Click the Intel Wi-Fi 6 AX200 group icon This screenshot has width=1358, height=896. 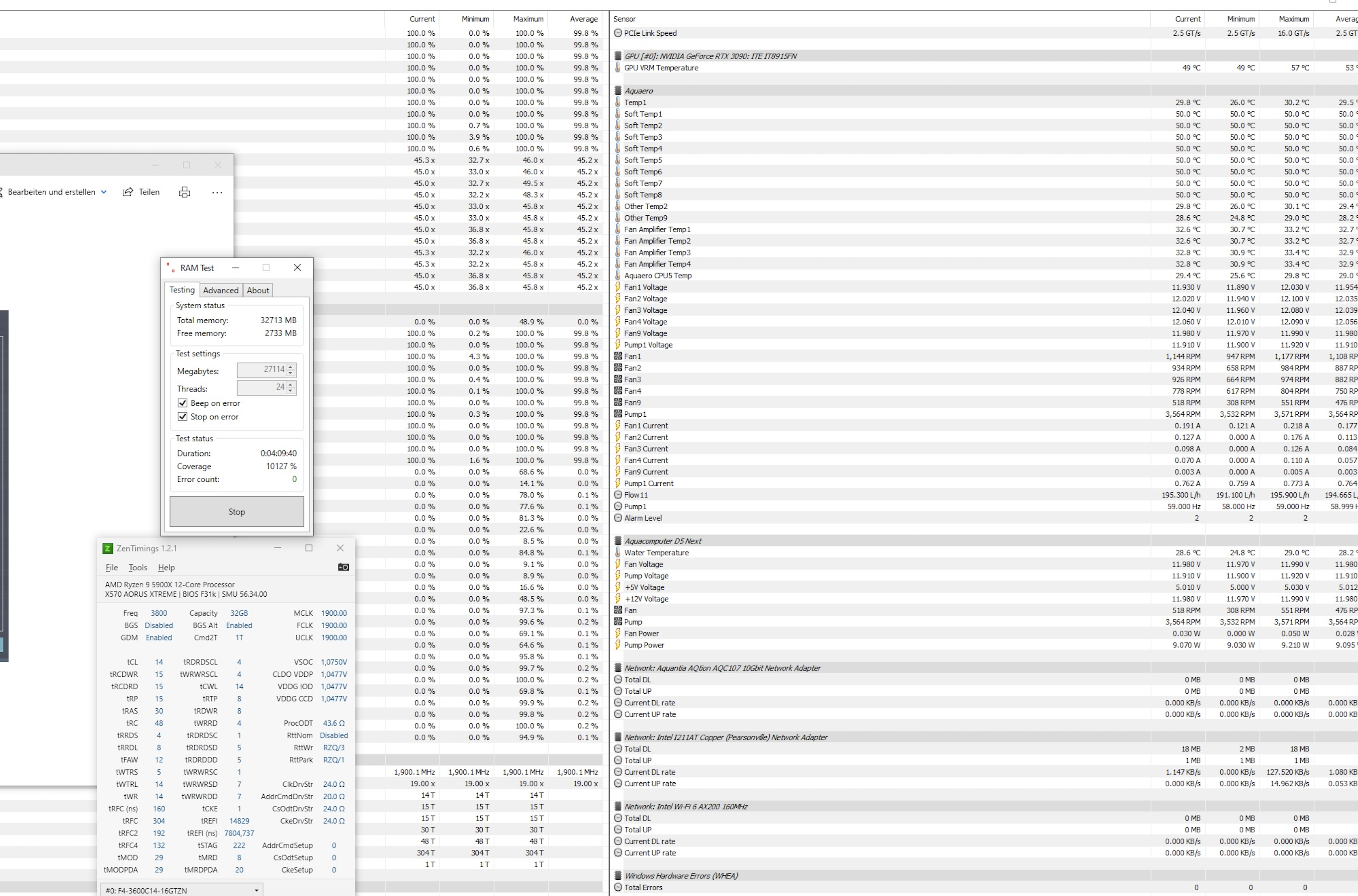pos(618,806)
